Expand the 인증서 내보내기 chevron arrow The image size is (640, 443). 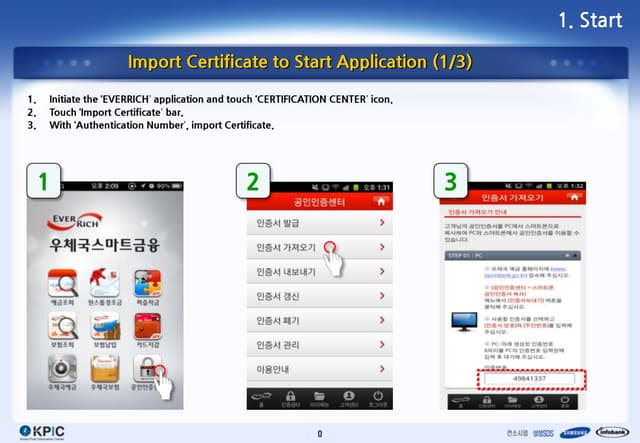click(x=382, y=271)
